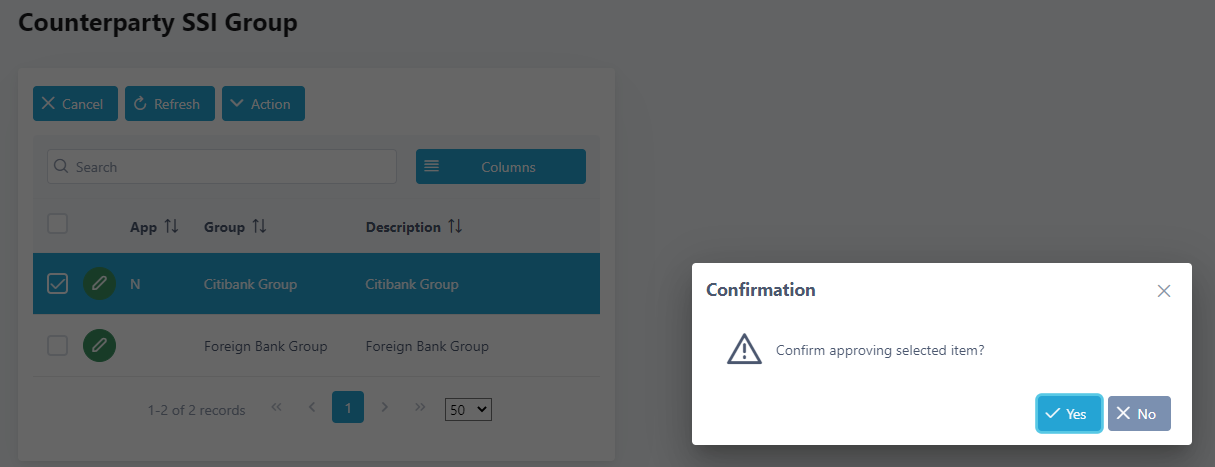Confirm approval with the Yes button

tap(1068, 414)
